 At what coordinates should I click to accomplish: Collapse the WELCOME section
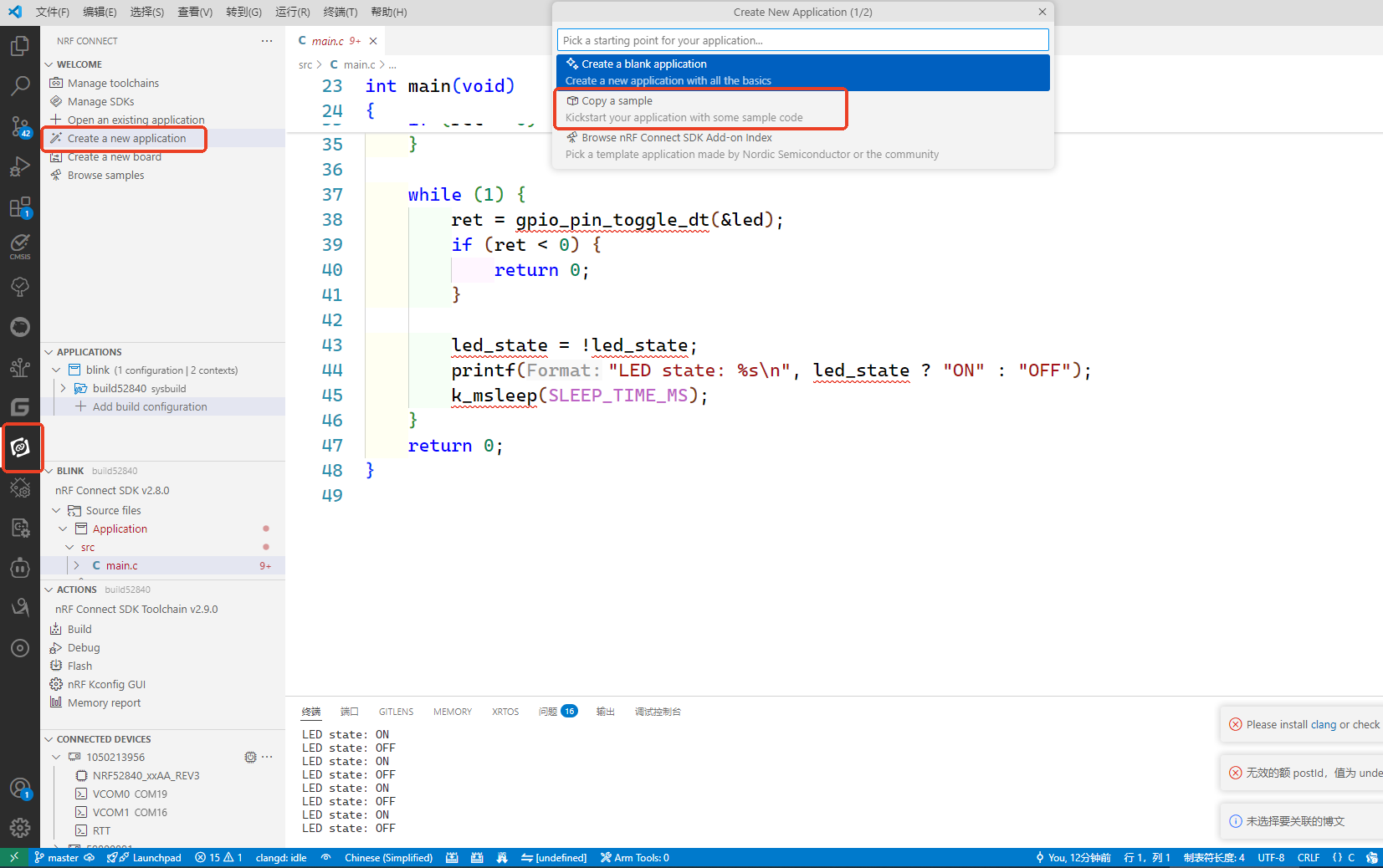(x=49, y=64)
